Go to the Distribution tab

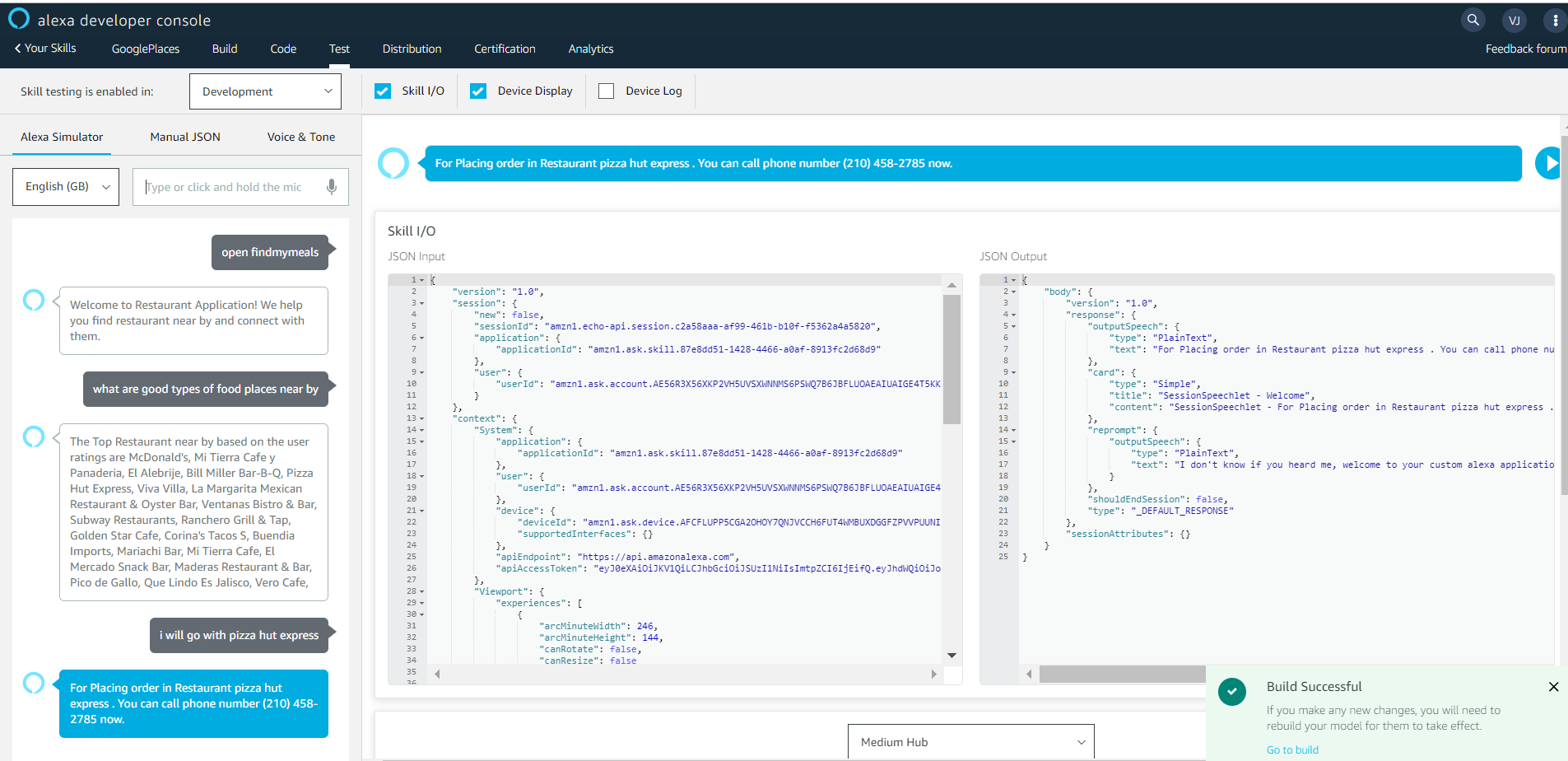(412, 49)
